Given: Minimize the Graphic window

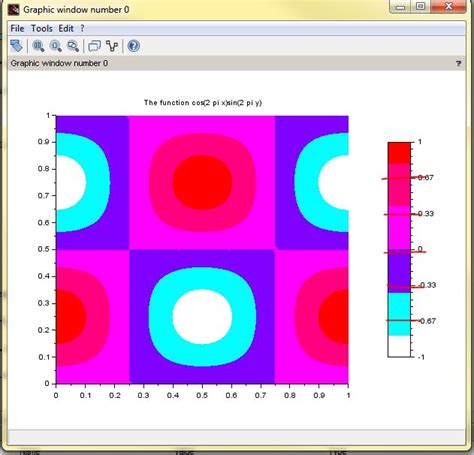Looking at the screenshot, I should [x=401, y=7].
